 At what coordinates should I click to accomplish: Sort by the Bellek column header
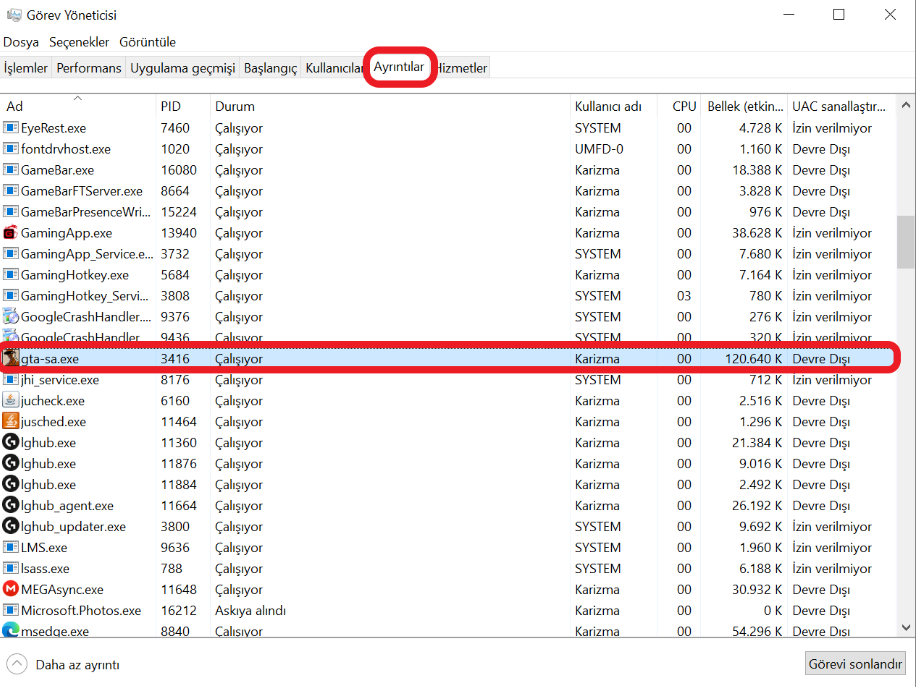click(744, 106)
